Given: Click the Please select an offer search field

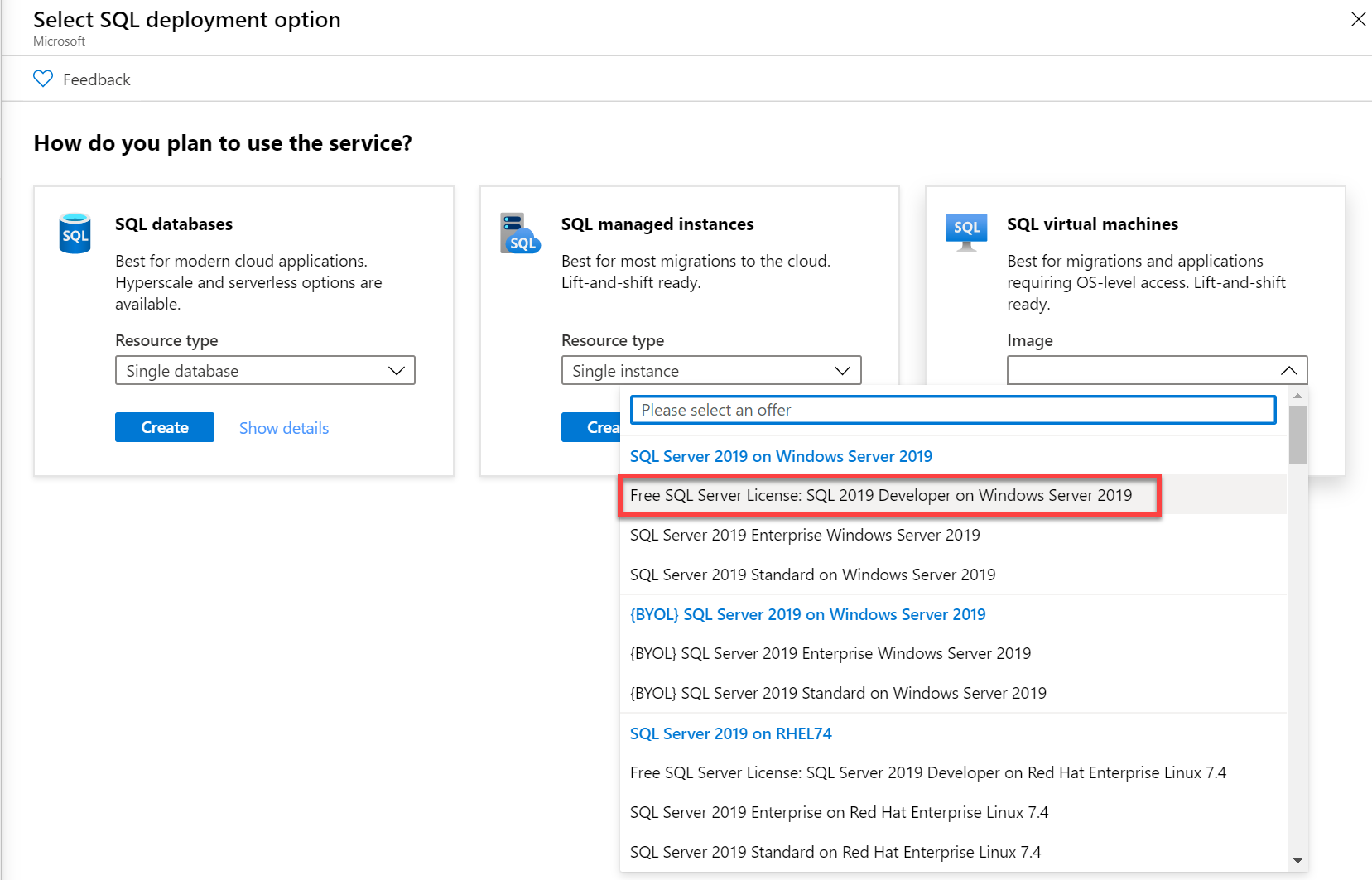Looking at the screenshot, I should pos(953,410).
